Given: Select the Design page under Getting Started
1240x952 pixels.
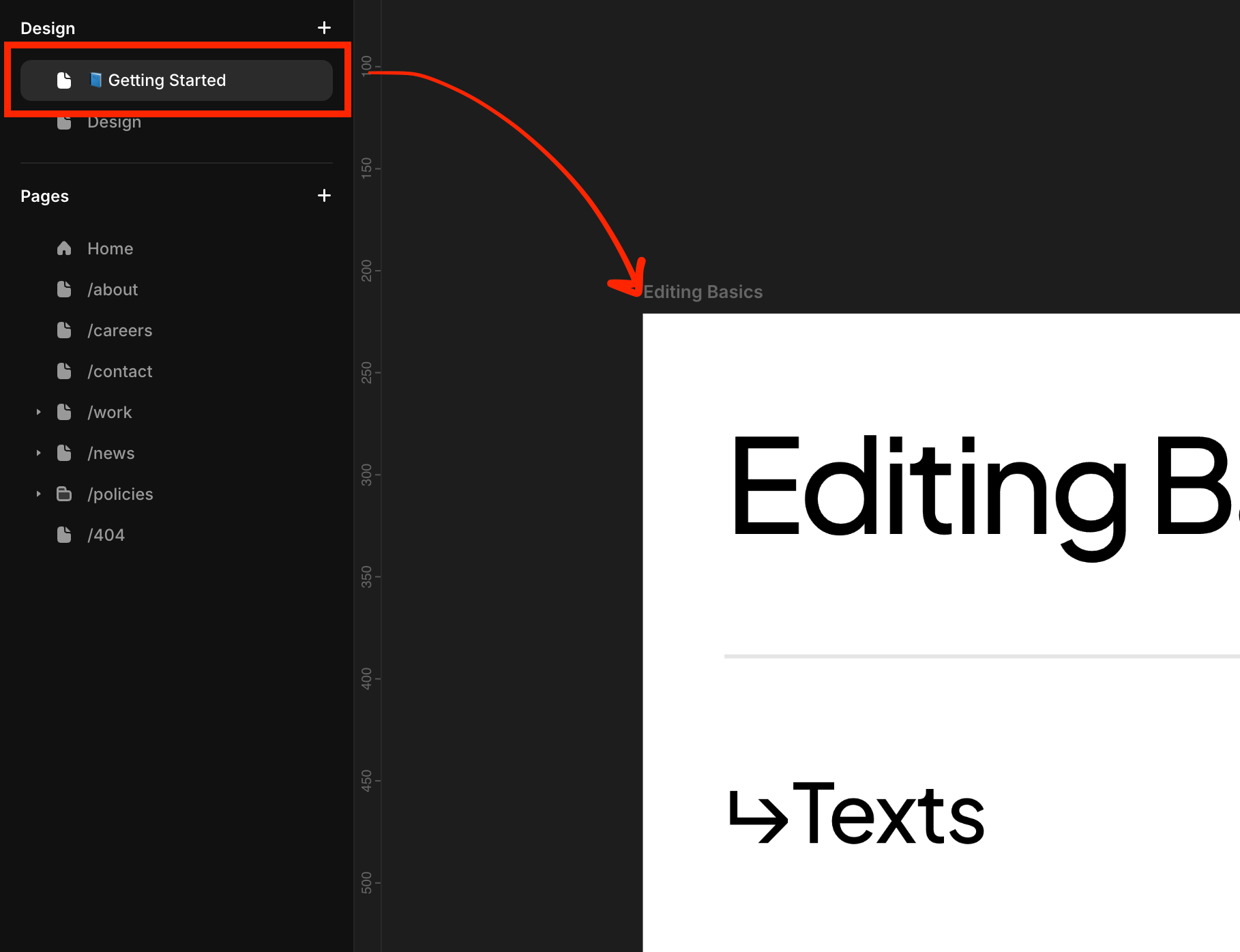Looking at the screenshot, I should pos(114,123).
